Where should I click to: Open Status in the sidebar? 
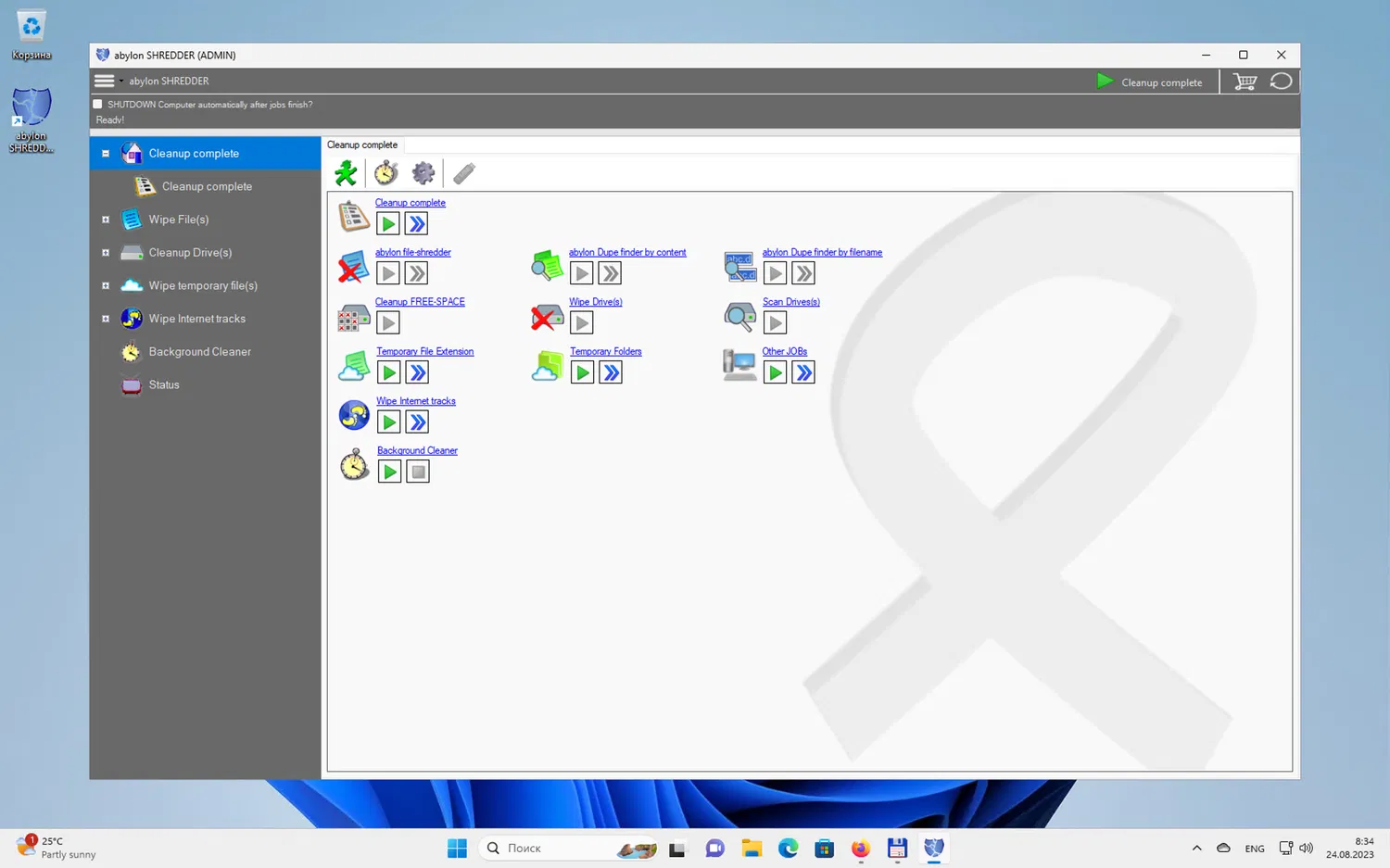pos(164,384)
